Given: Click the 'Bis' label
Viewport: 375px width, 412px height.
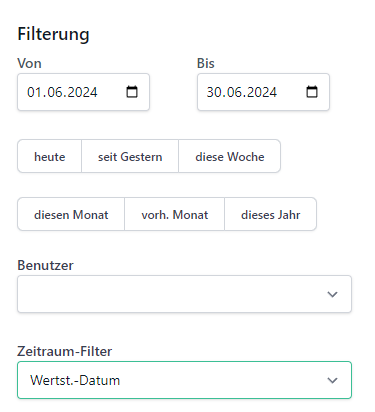Looking at the screenshot, I should pyautogui.click(x=206, y=63).
